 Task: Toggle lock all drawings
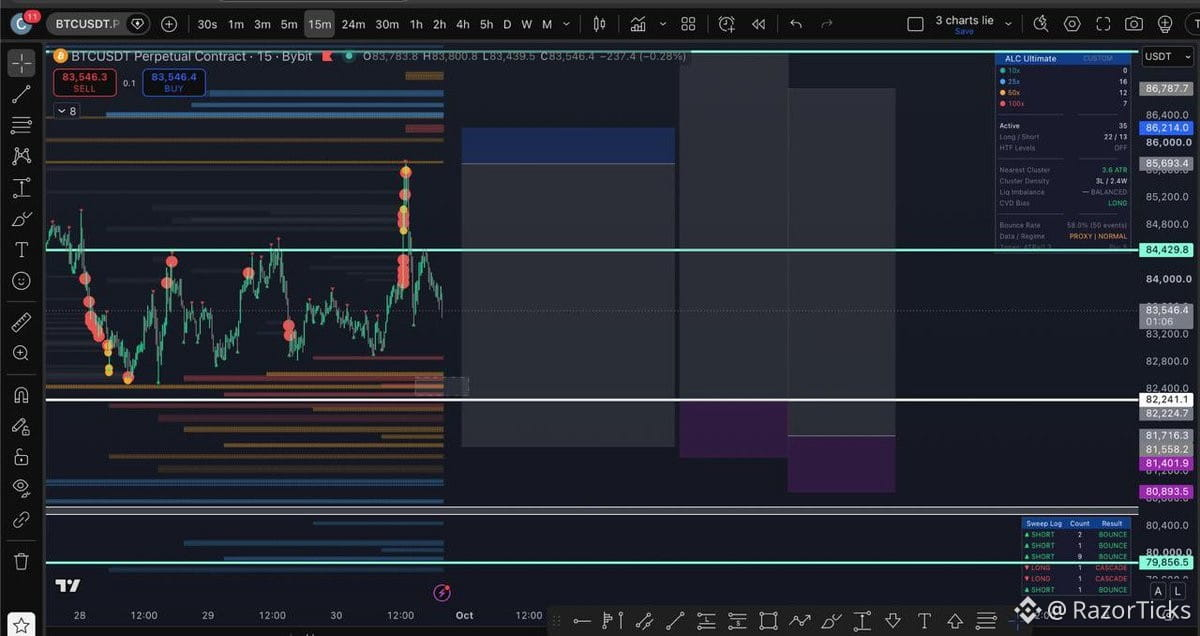(21, 457)
